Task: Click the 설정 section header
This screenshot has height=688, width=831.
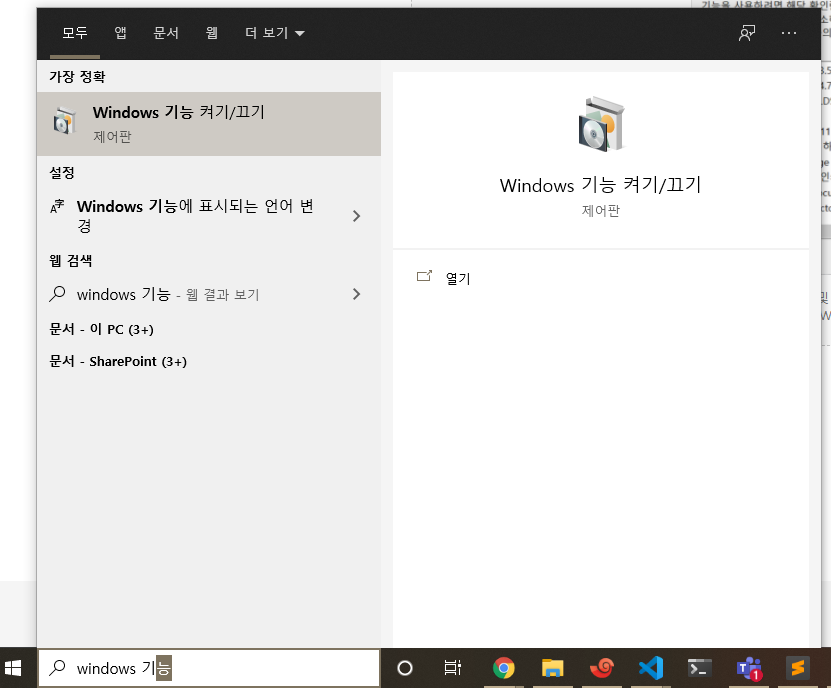Action: pyautogui.click(x=62, y=172)
